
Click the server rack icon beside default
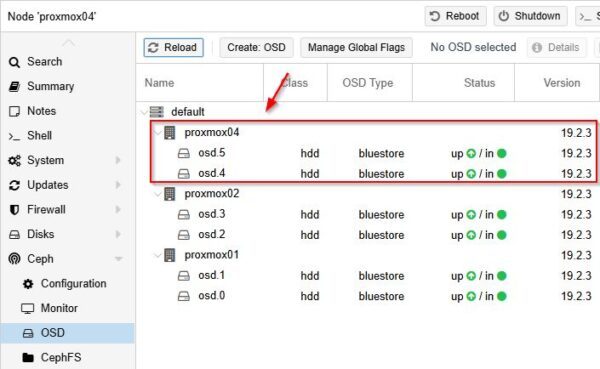tap(157, 112)
